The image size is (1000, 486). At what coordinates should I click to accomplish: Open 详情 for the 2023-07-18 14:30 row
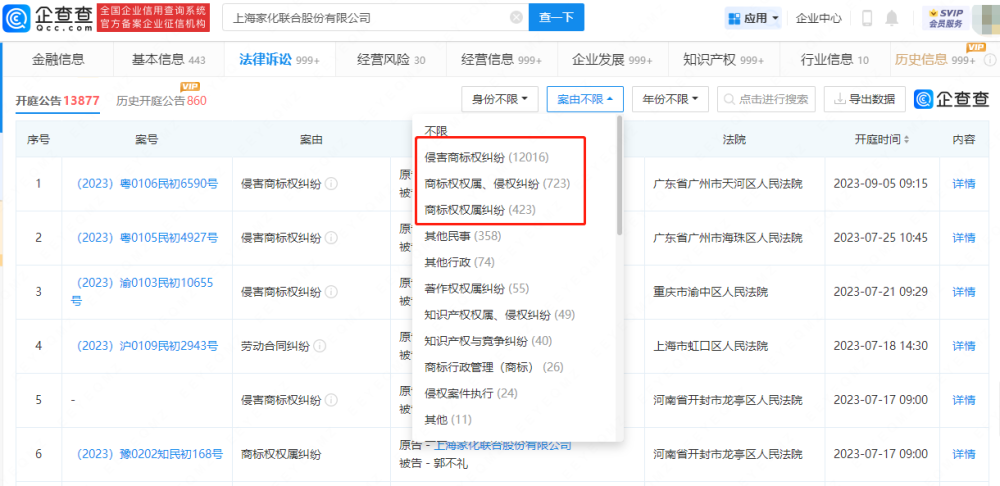click(x=964, y=346)
